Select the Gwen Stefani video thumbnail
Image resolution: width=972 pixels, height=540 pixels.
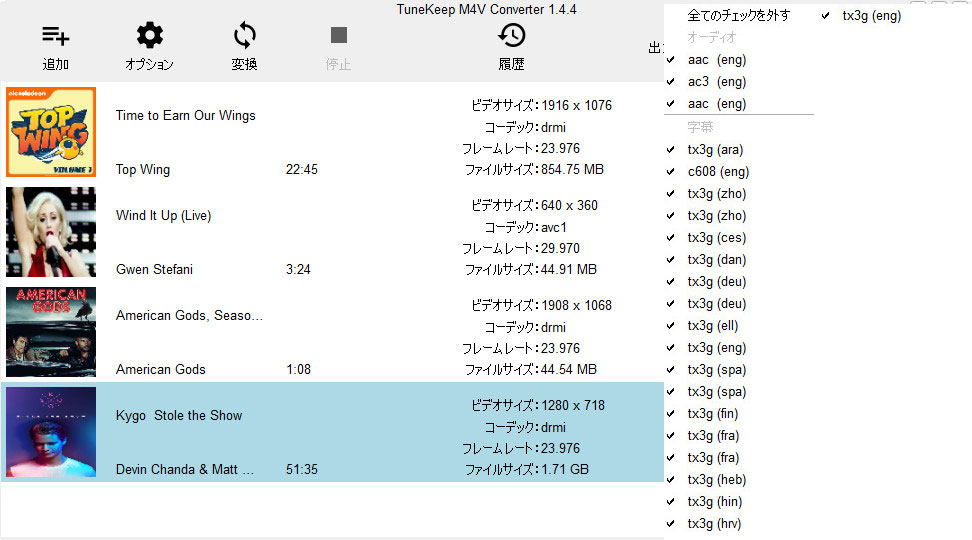coord(51,232)
